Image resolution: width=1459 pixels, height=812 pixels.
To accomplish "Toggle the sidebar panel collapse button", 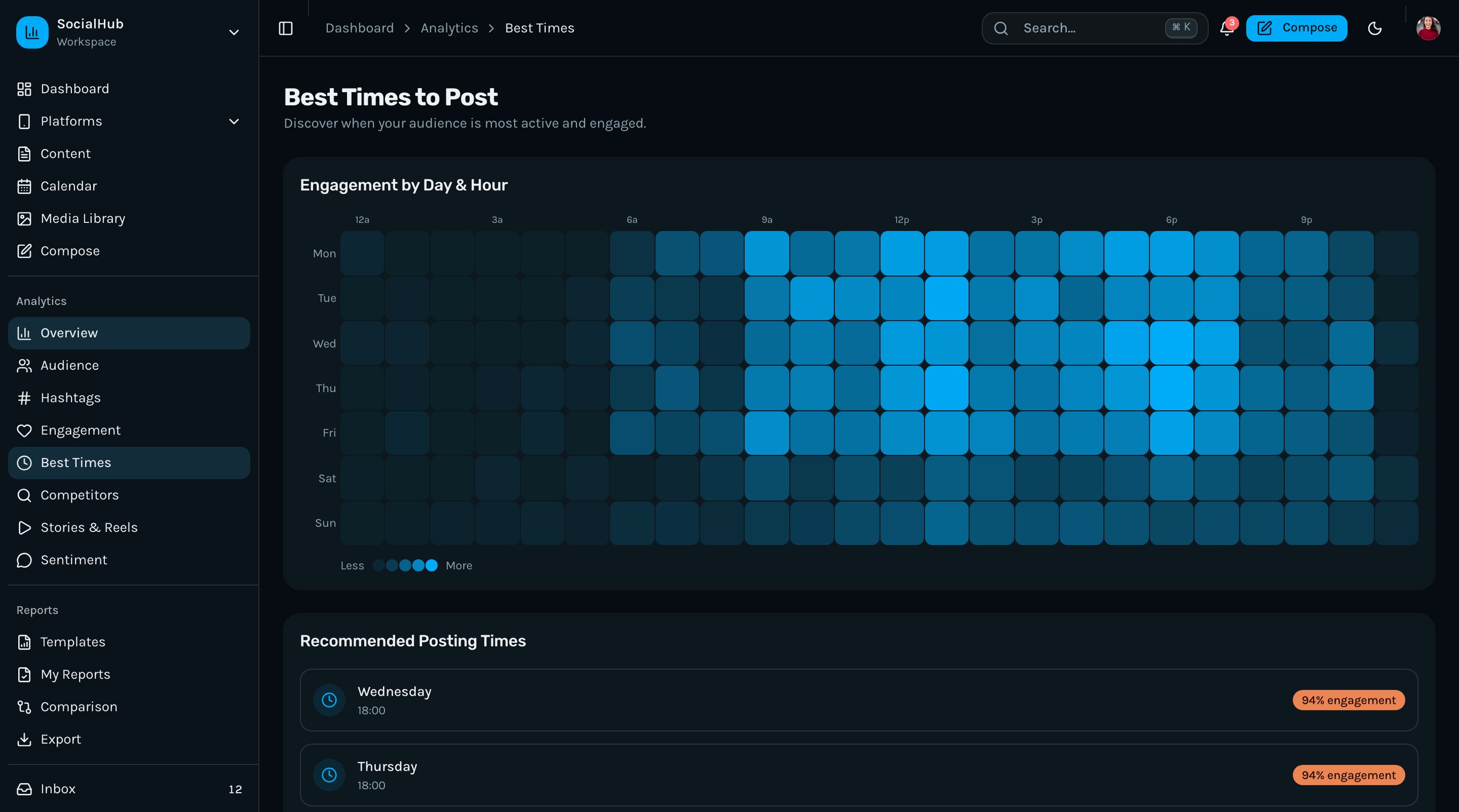I will pos(286,28).
